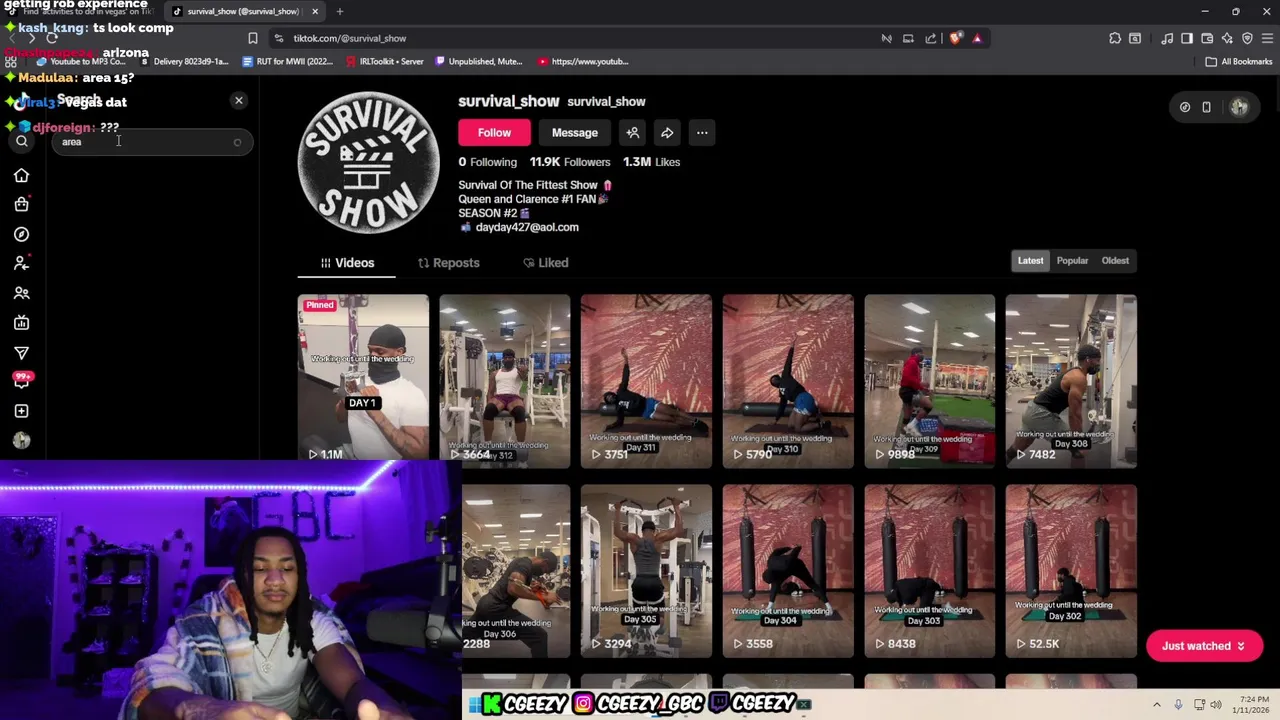Viewport: 1280px width, 720px height.
Task: Open Messages paper-plane icon in sidebar
Action: 21,352
